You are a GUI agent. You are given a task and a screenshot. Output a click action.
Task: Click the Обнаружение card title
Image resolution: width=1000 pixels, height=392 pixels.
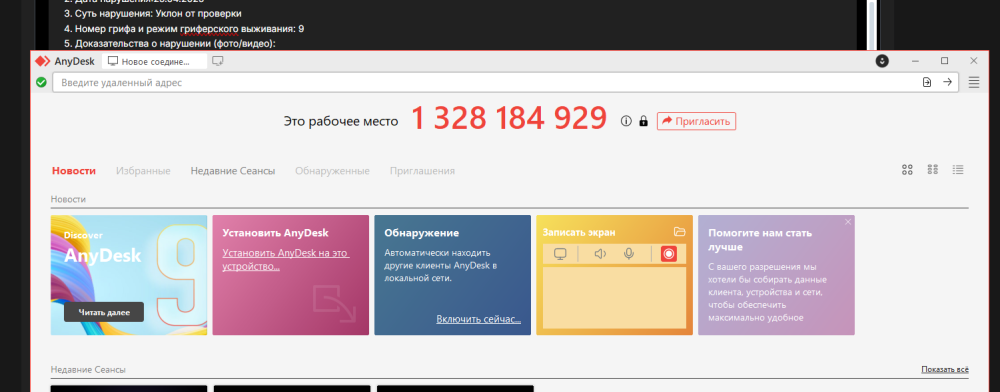(x=422, y=233)
